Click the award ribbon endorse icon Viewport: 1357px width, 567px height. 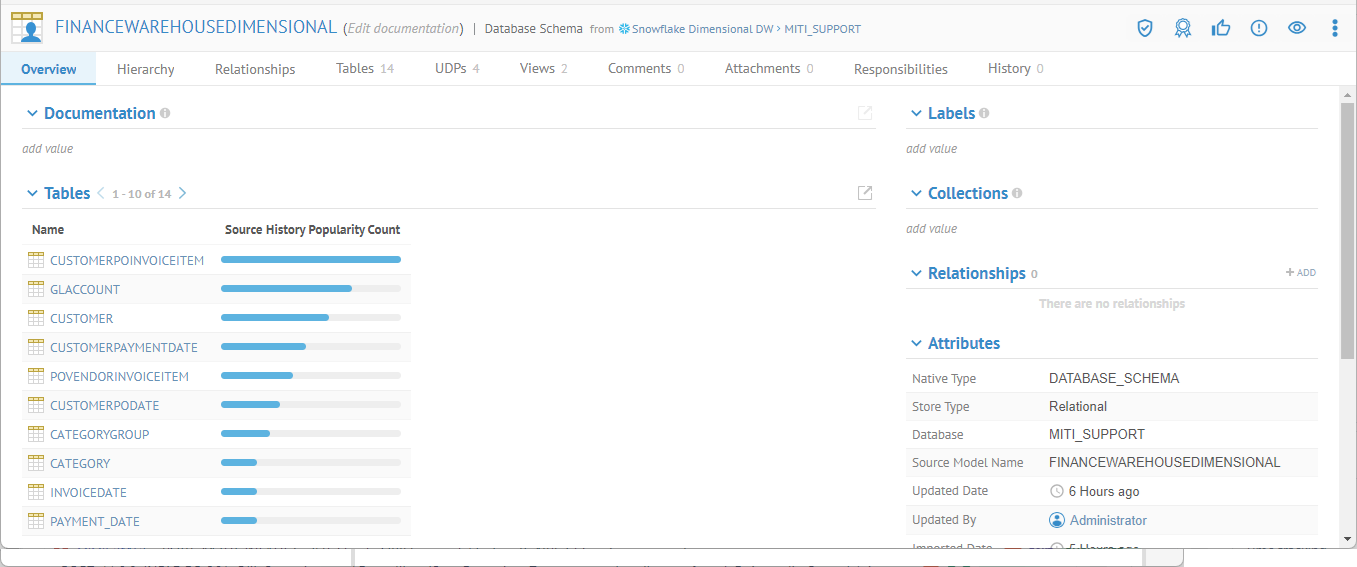(1183, 28)
